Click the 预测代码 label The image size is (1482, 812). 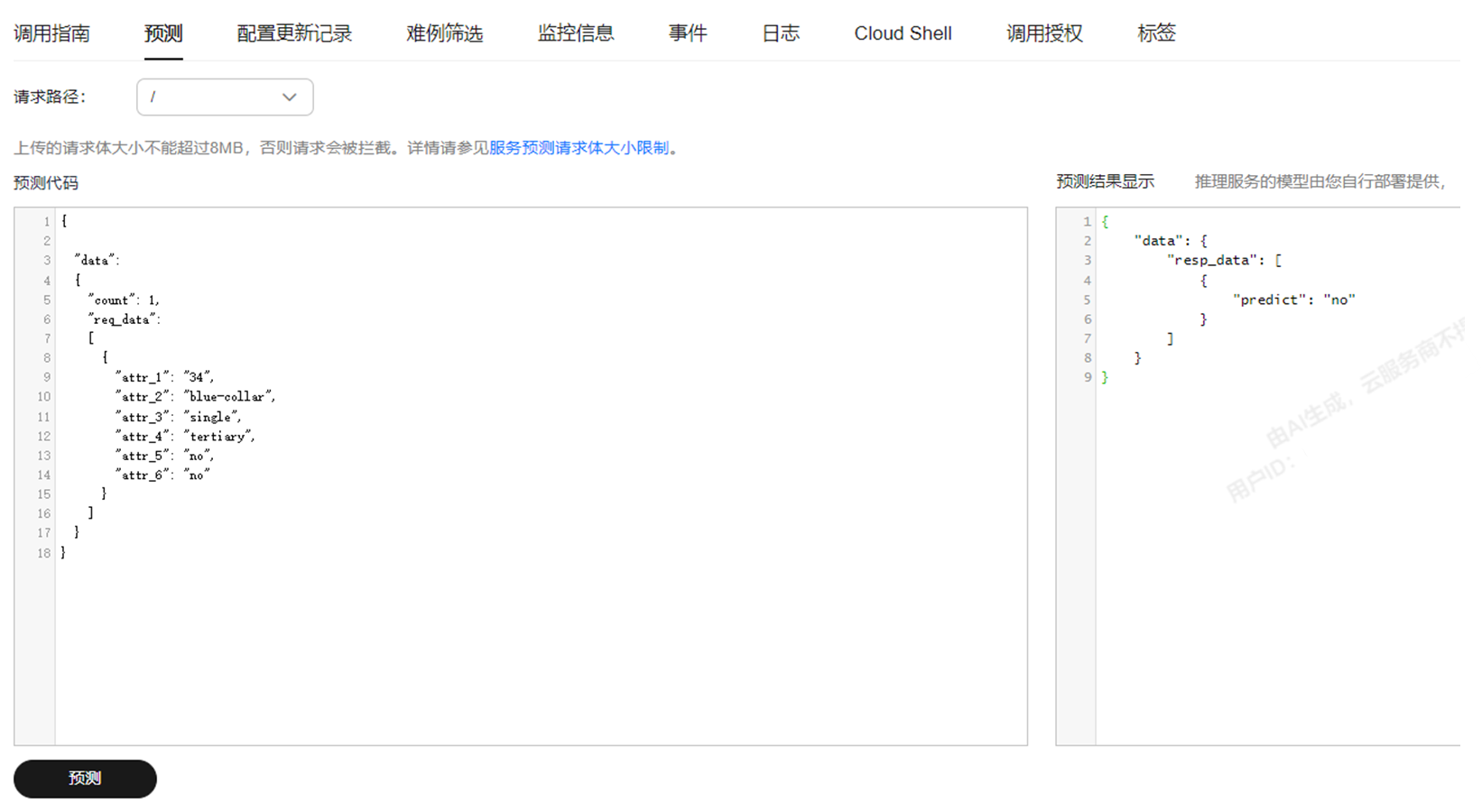pyautogui.click(x=46, y=183)
